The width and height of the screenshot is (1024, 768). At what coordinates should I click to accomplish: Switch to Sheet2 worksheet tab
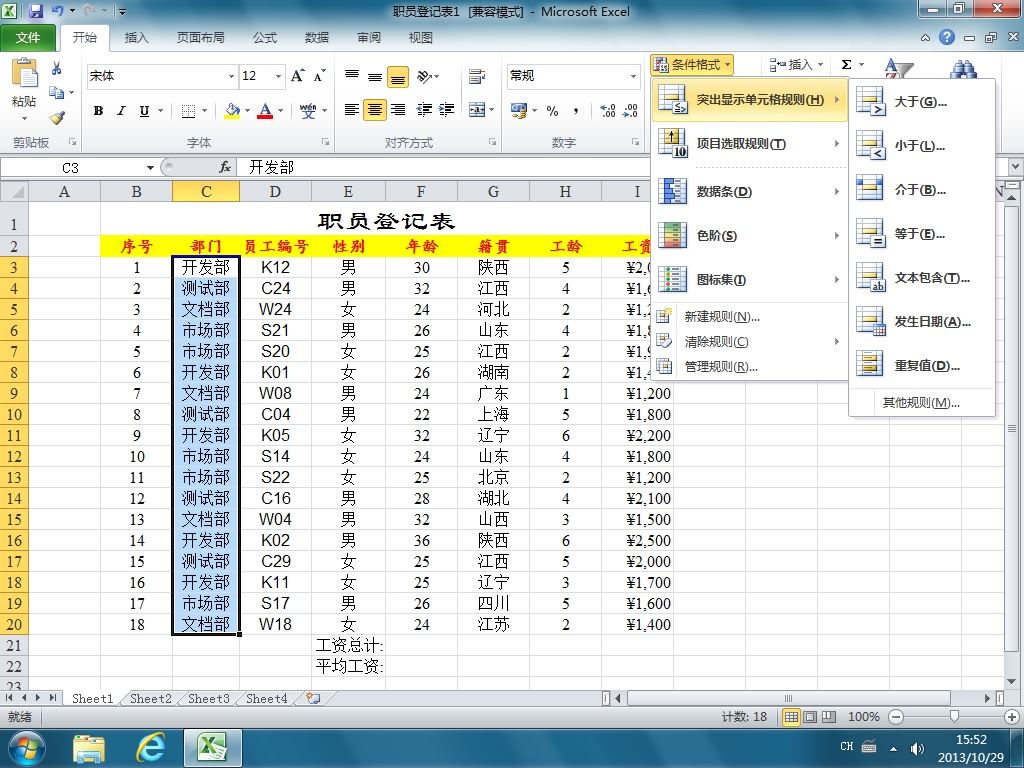pyautogui.click(x=150, y=699)
